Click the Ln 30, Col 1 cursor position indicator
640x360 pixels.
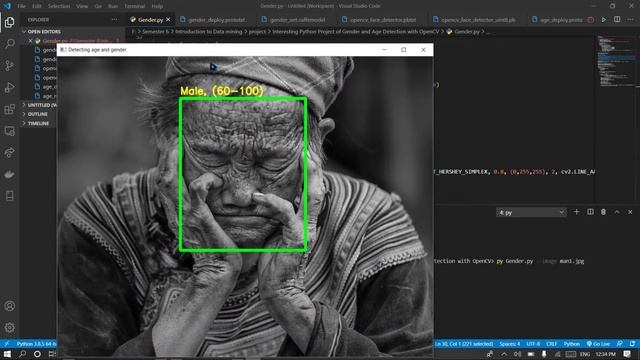click(x=464, y=344)
